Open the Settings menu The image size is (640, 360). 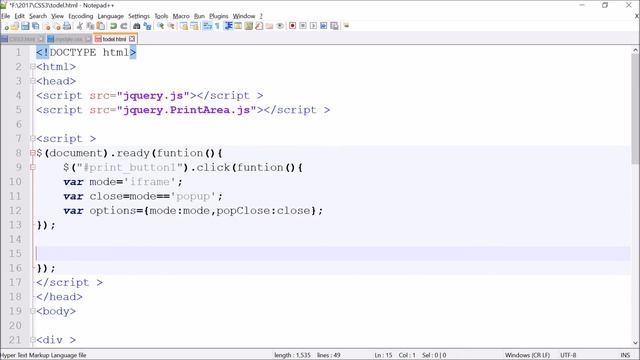pos(139,16)
